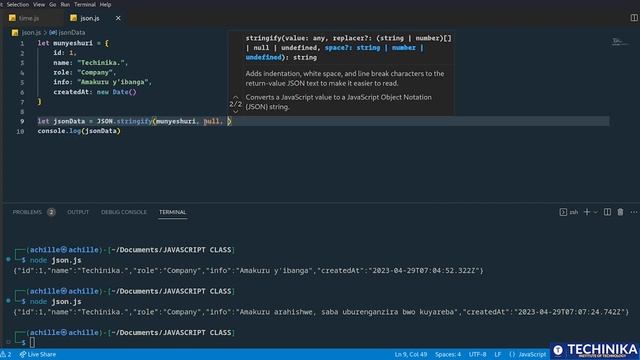Screen dimensions: 640x360
Task: Click jsonData symbol in the breadcrumb
Action: click(x=72, y=32)
